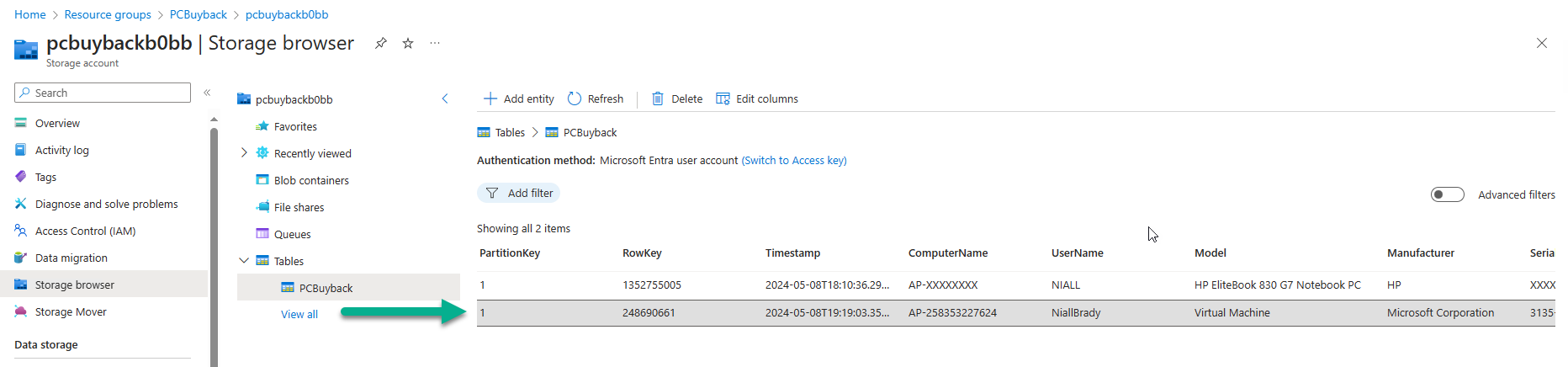Click the Model column header

[x=1210, y=253]
